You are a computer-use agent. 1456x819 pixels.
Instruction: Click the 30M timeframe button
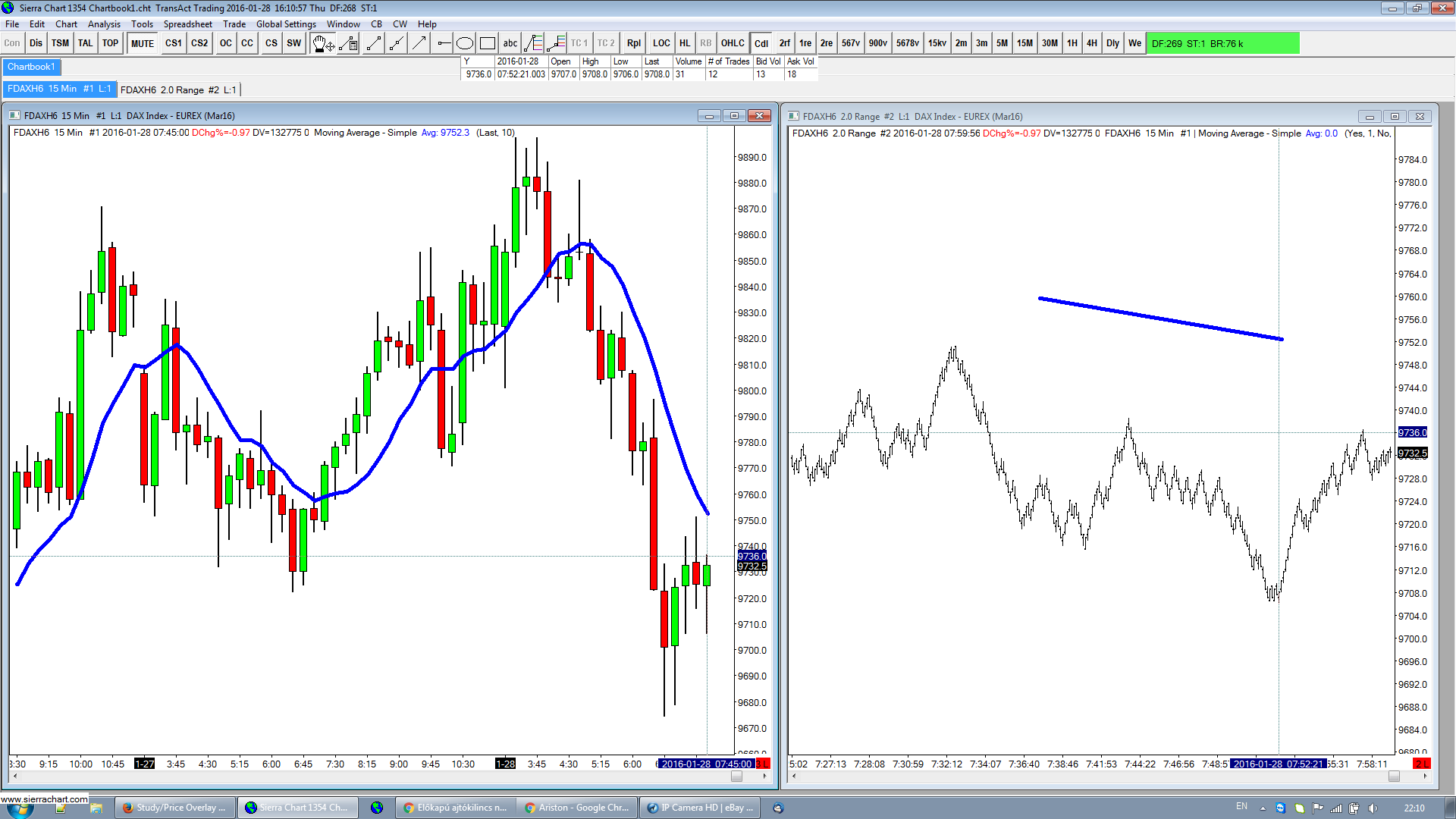[1050, 43]
